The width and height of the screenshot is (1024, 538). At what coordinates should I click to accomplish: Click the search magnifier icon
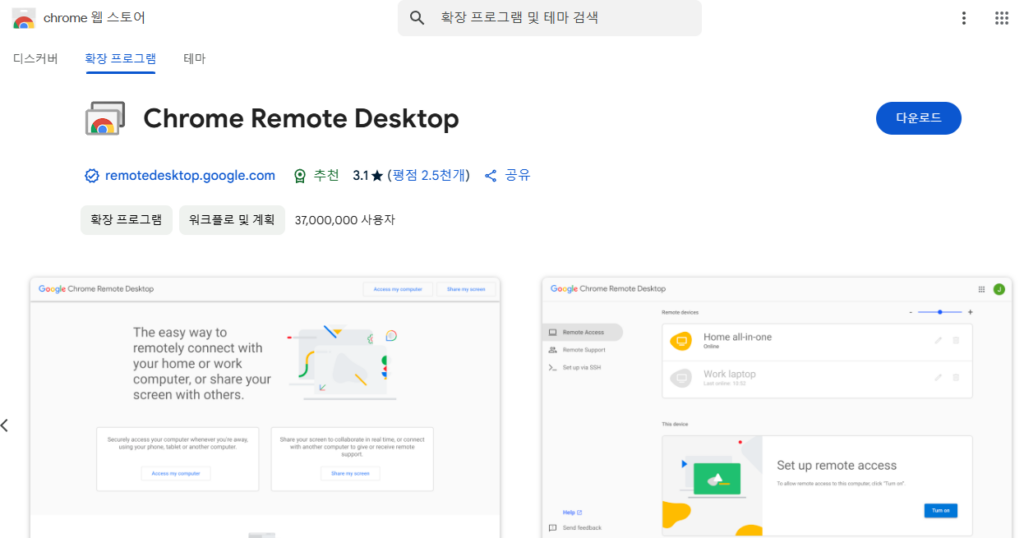(x=418, y=18)
